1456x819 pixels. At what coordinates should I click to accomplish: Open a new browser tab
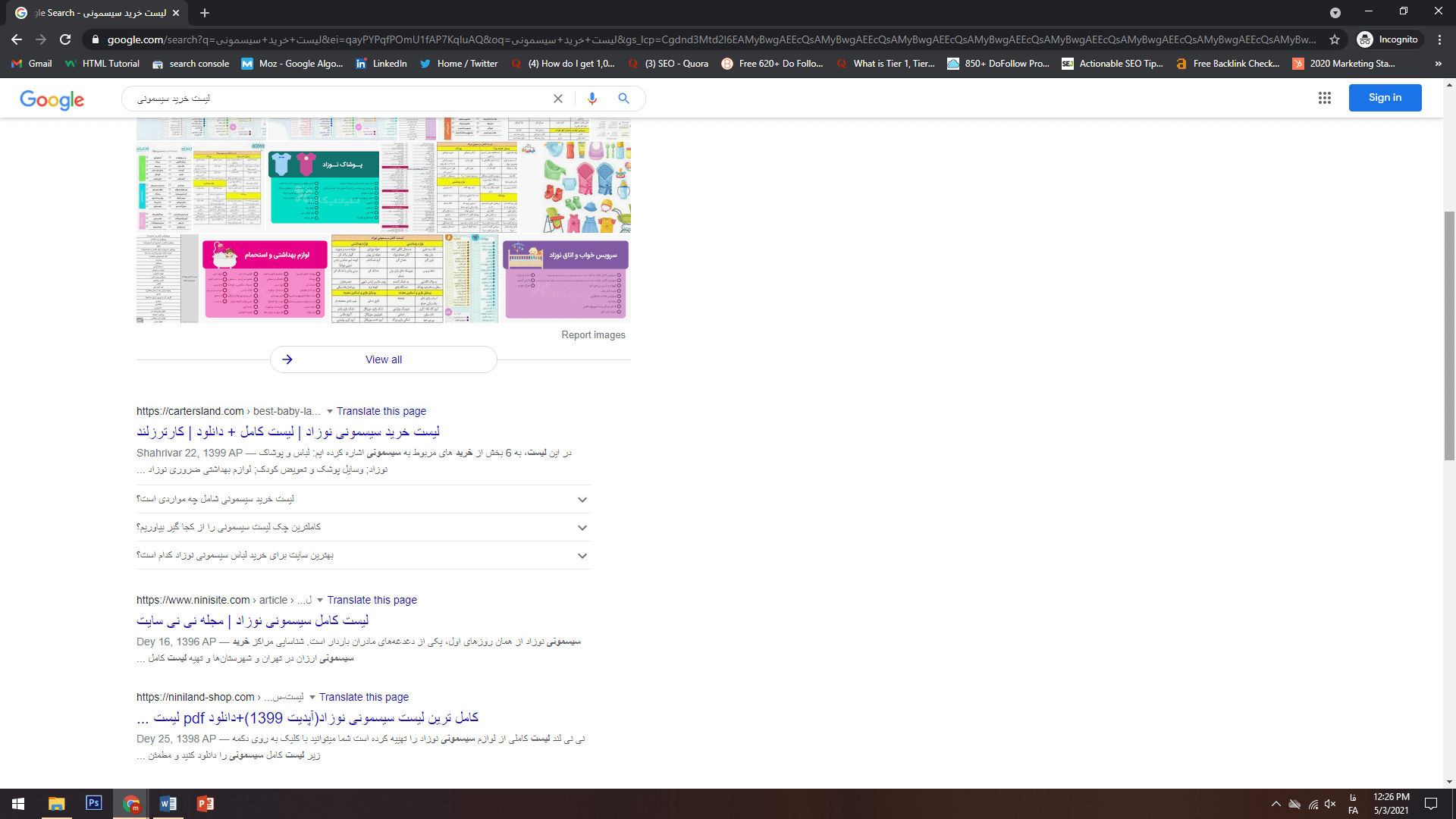(205, 13)
